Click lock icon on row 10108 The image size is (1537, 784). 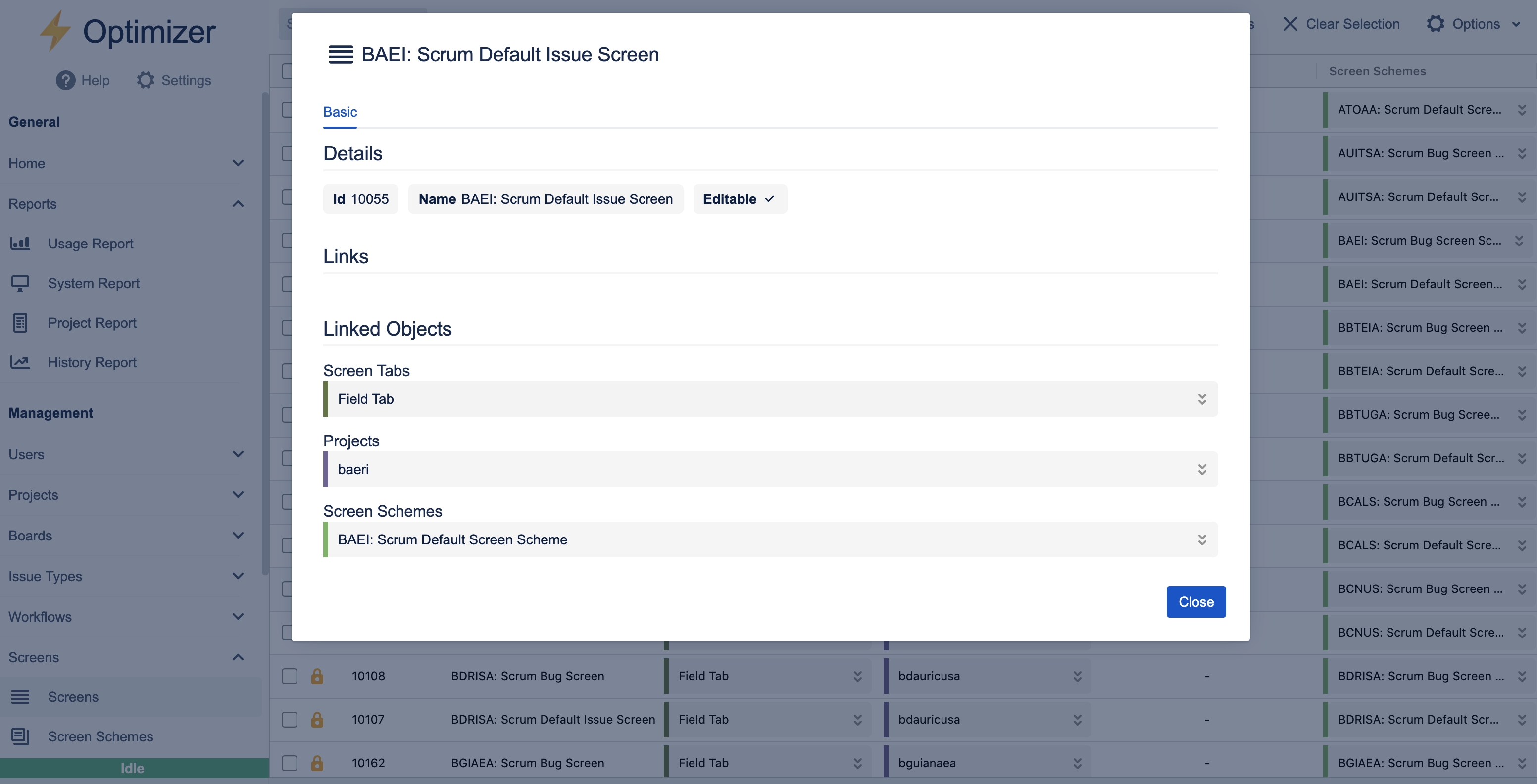pos(317,676)
